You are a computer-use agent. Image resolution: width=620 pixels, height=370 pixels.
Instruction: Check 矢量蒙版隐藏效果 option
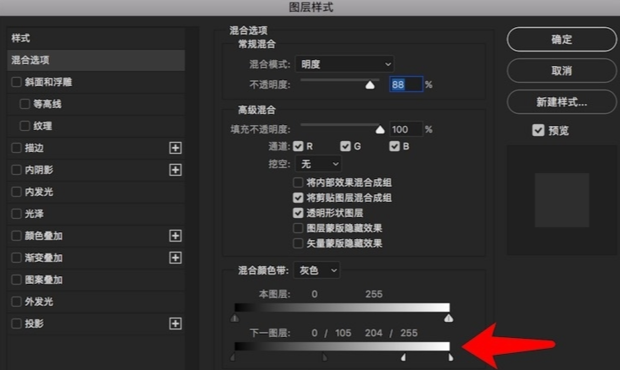(298, 243)
